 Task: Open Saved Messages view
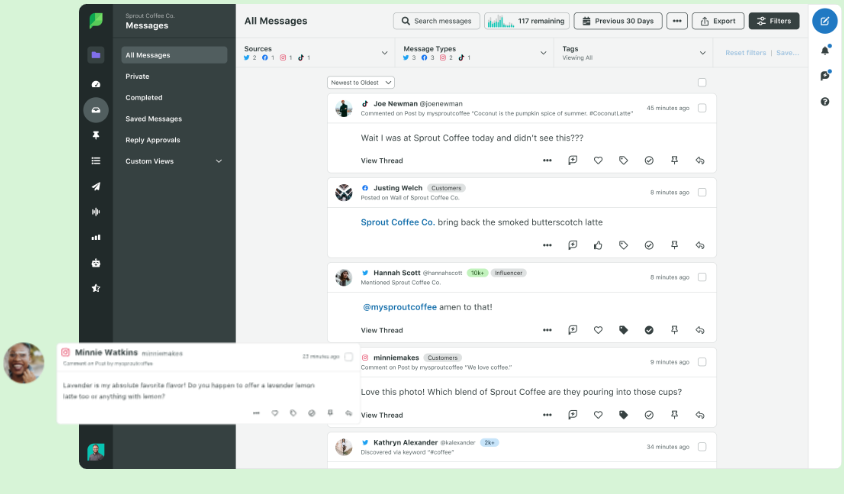click(x=153, y=119)
